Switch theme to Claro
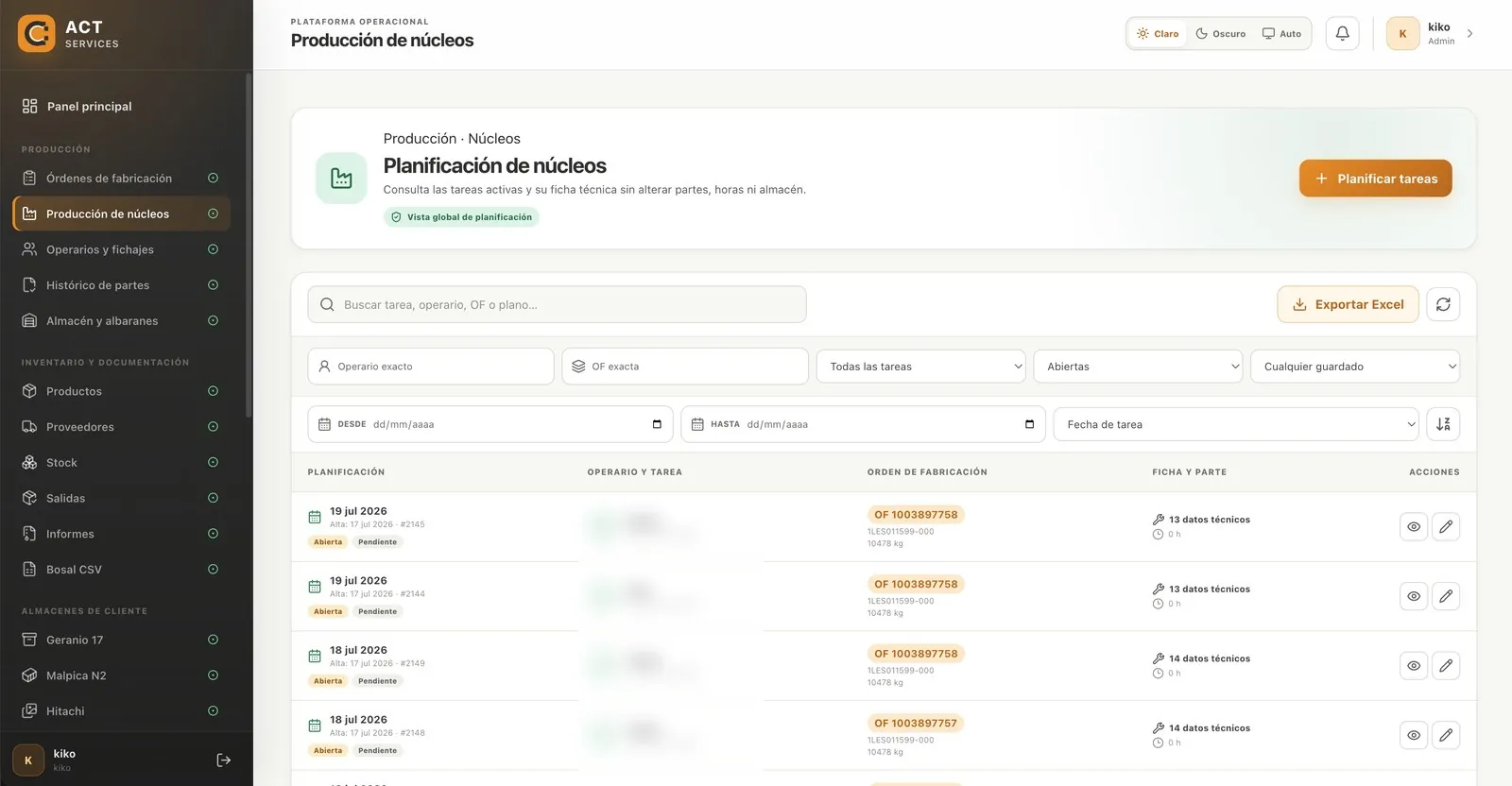Screen dimensions: 1512x786 (1158, 34)
